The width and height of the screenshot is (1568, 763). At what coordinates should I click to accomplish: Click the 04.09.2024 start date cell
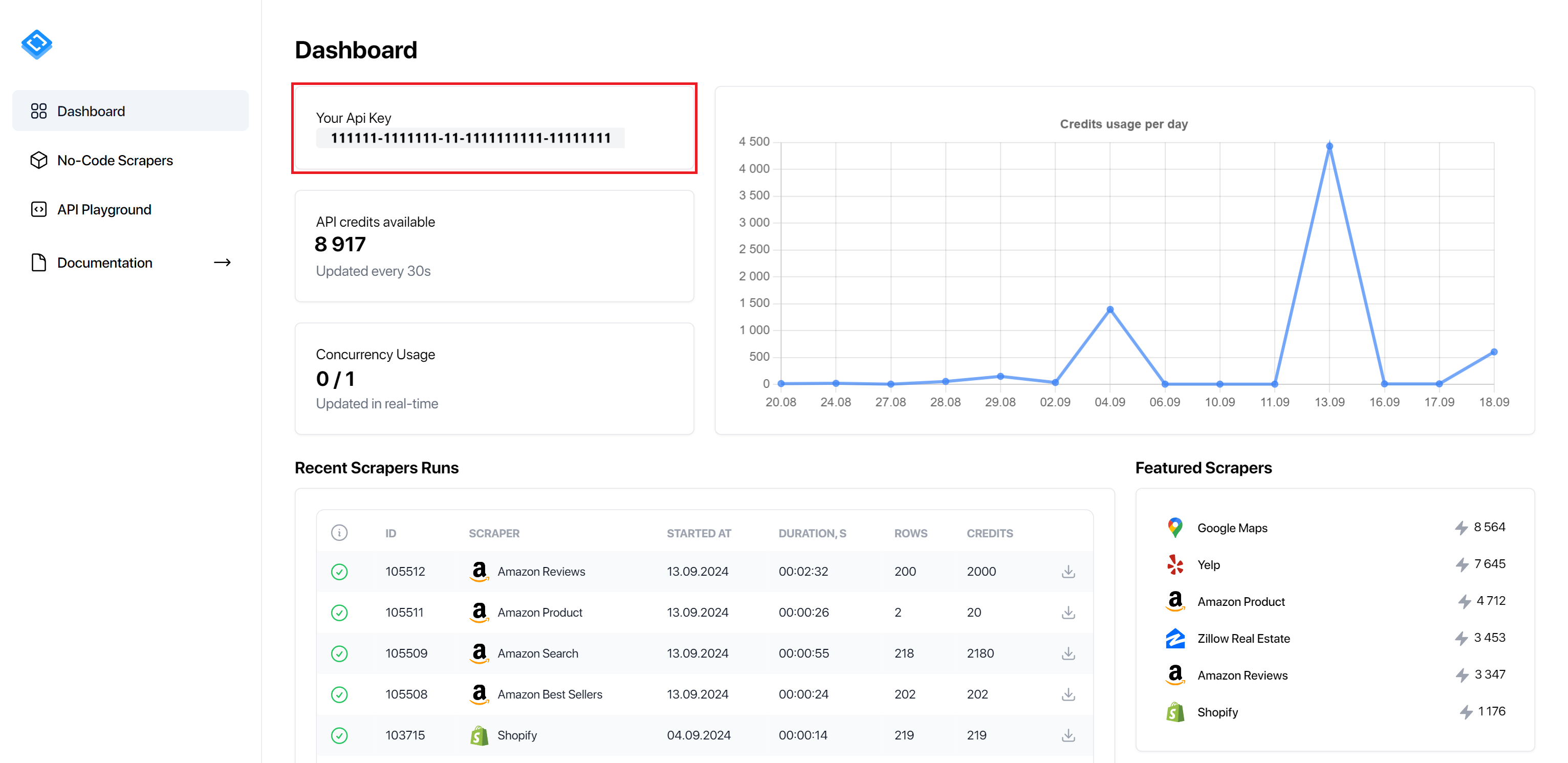click(698, 735)
